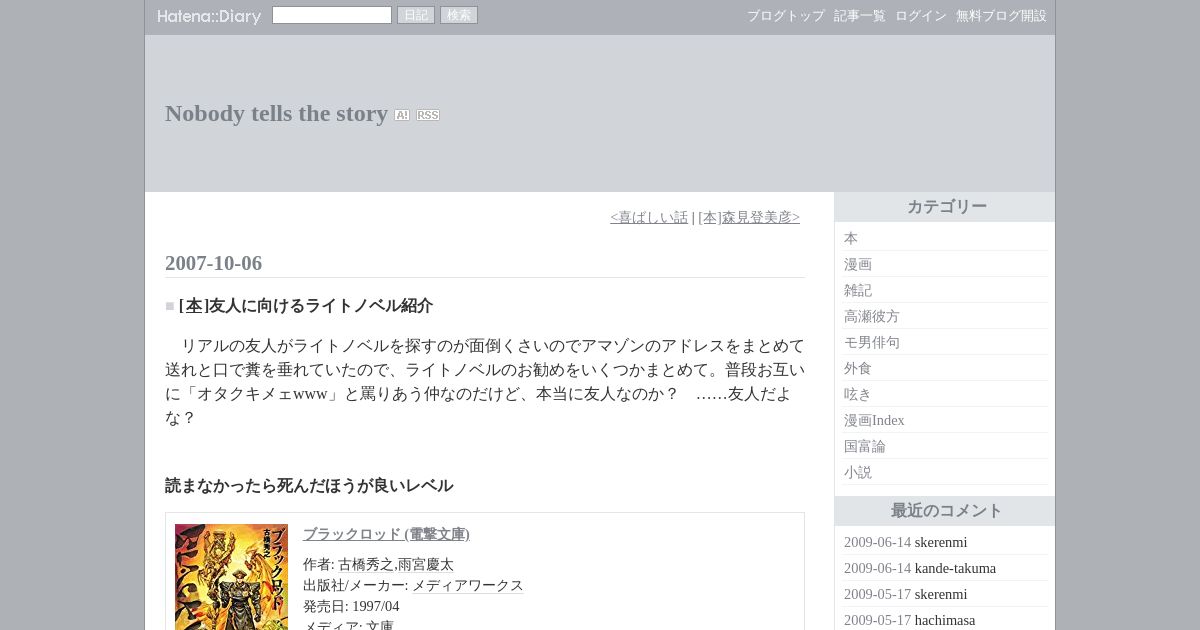Open ブログトップ in the header
The image size is (1200, 630).
tap(786, 16)
